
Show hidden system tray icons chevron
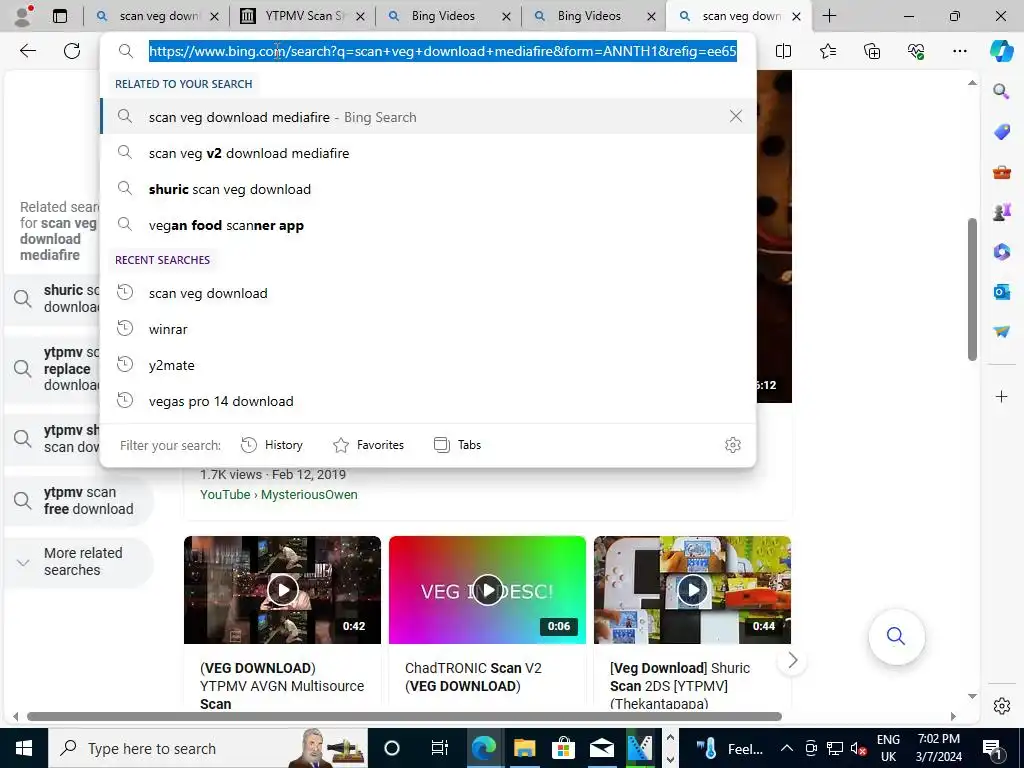pos(787,748)
